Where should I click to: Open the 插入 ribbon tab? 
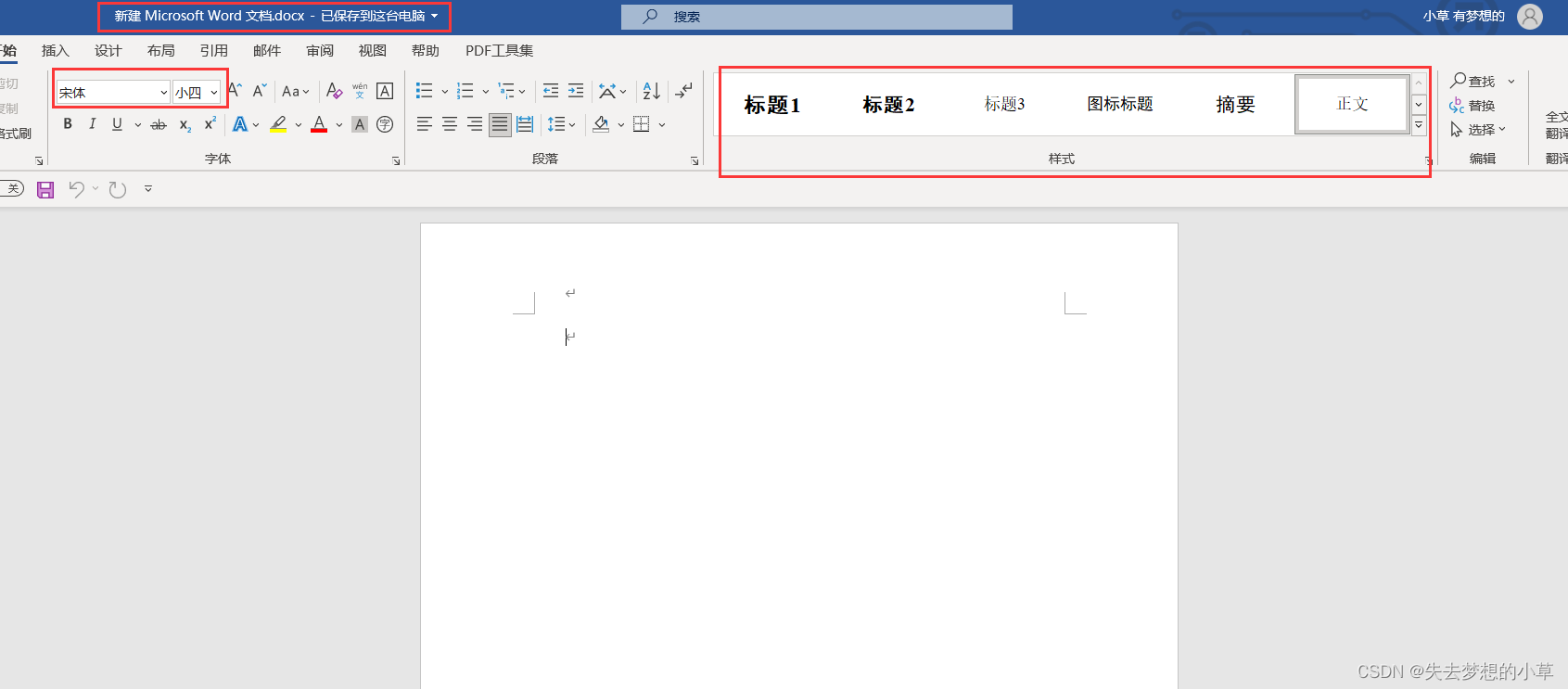(56, 51)
